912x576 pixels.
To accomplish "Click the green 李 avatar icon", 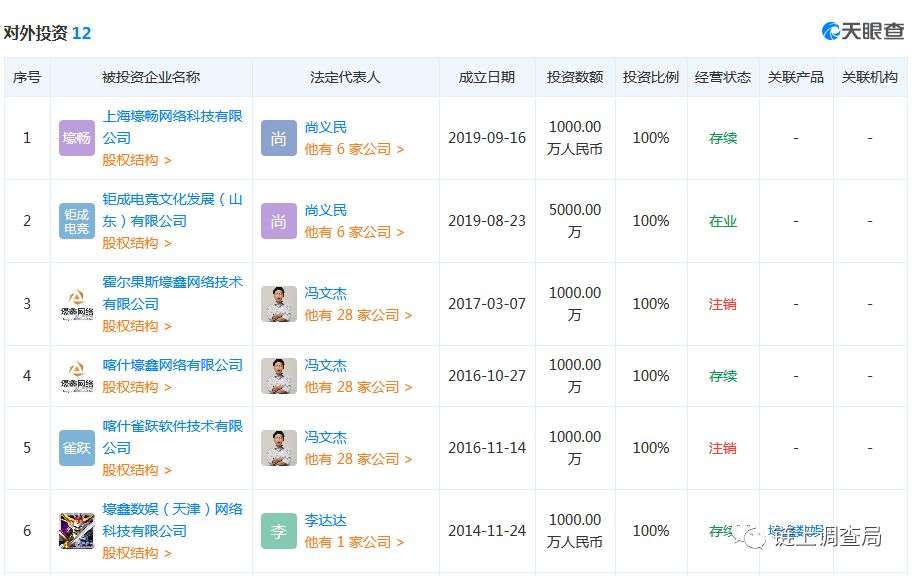I will click(x=279, y=531).
